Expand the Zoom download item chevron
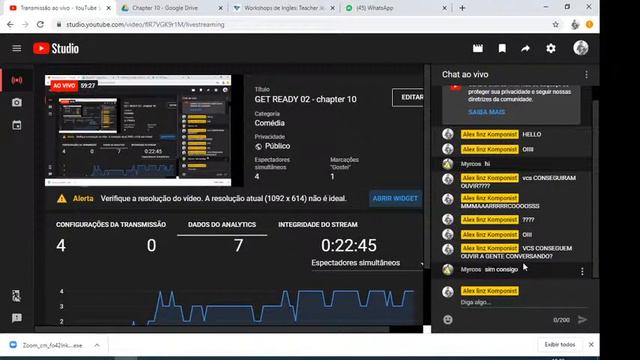The width and height of the screenshot is (640, 360). coord(97,345)
